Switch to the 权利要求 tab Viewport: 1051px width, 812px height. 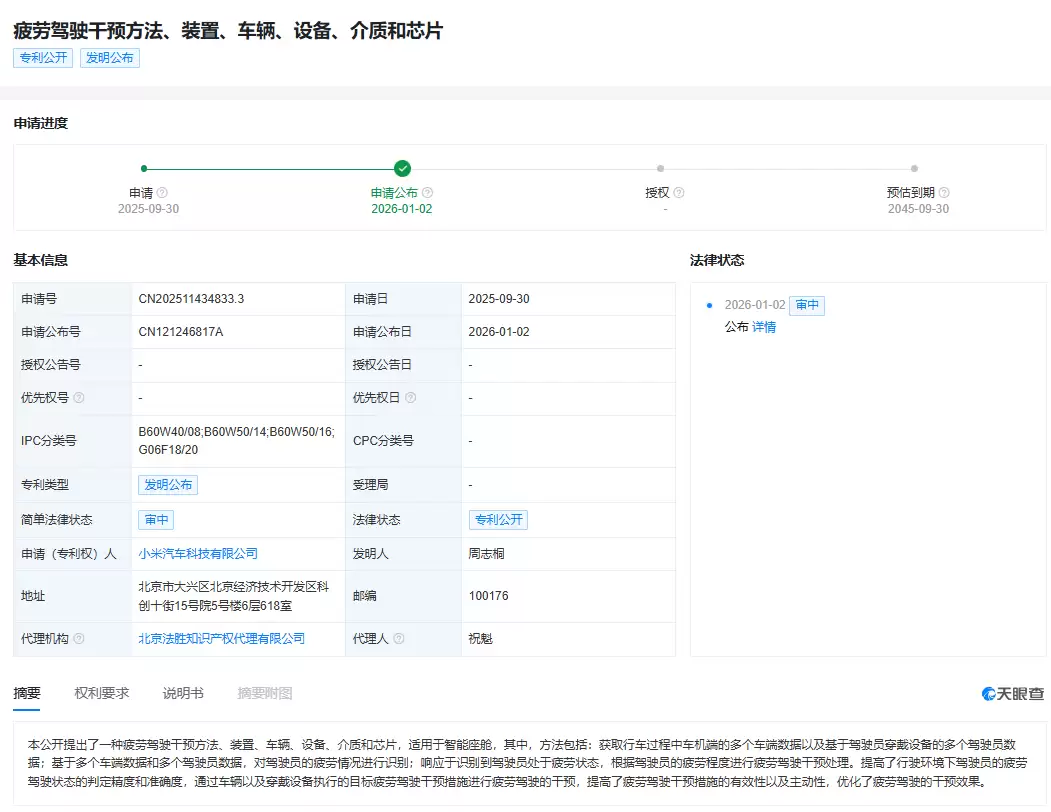[x=100, y=691]
